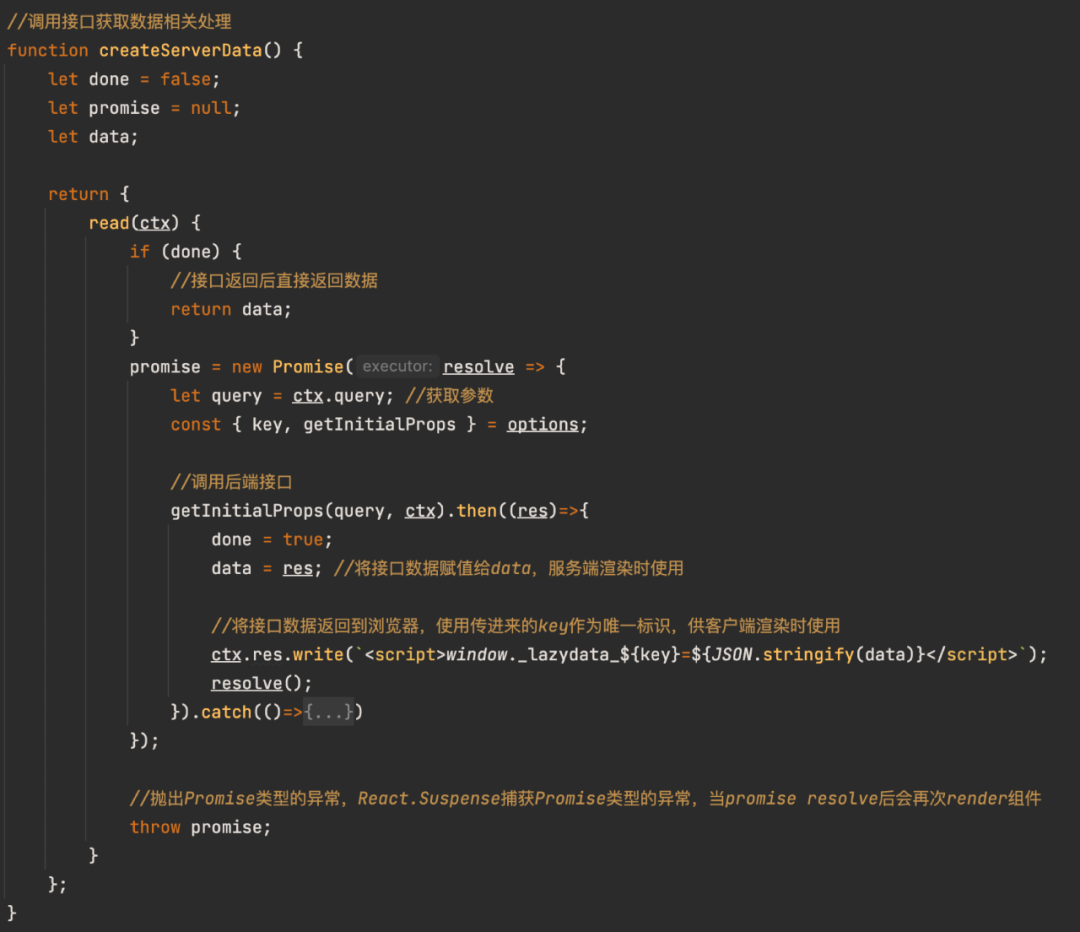Click the createServerData function name
Image resolution: width=1080 pixels, height=932 pixels.
(180, 50)
